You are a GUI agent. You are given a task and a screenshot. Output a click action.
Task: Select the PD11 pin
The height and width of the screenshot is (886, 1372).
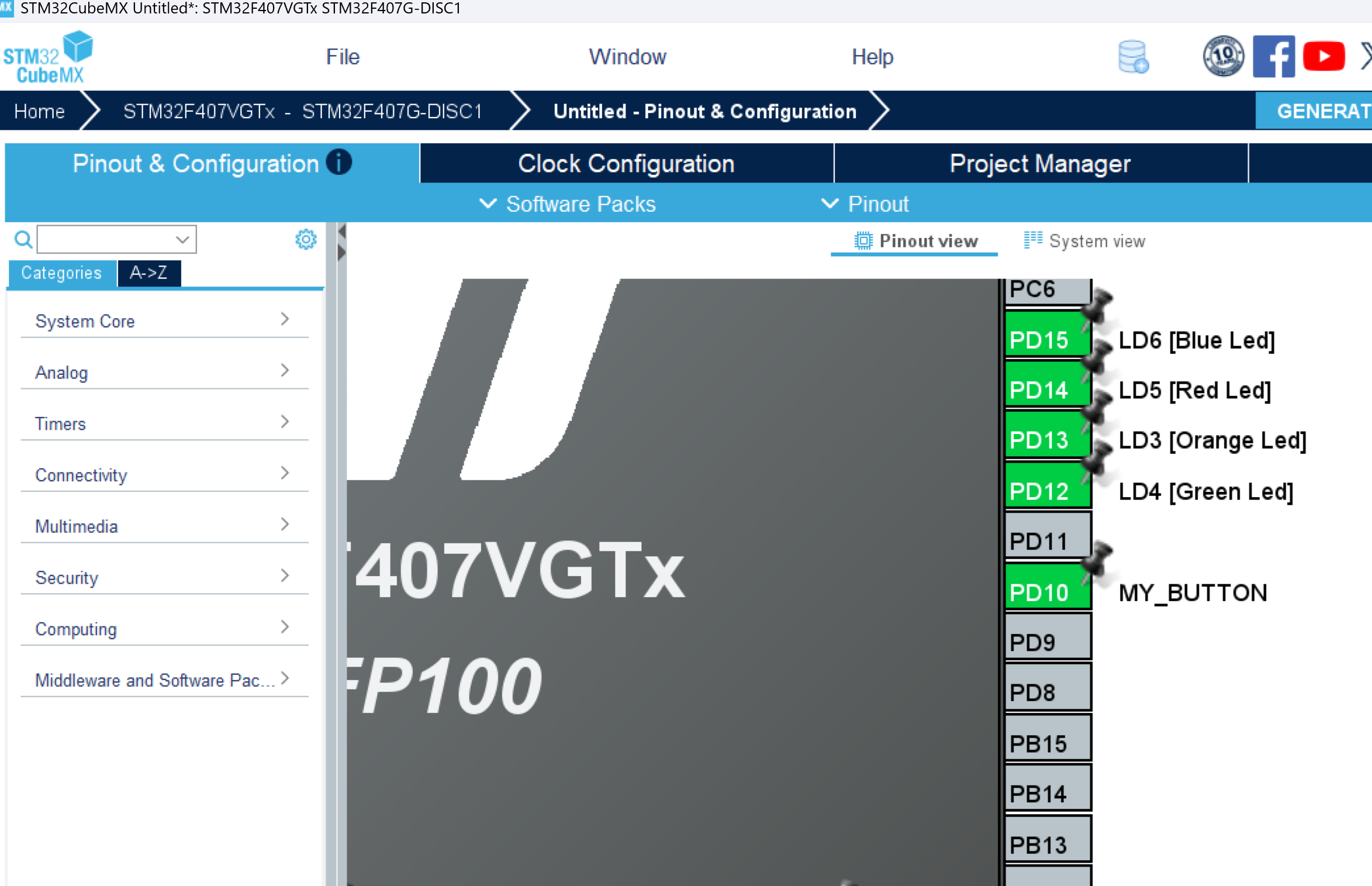click(x=1048, y=536)
